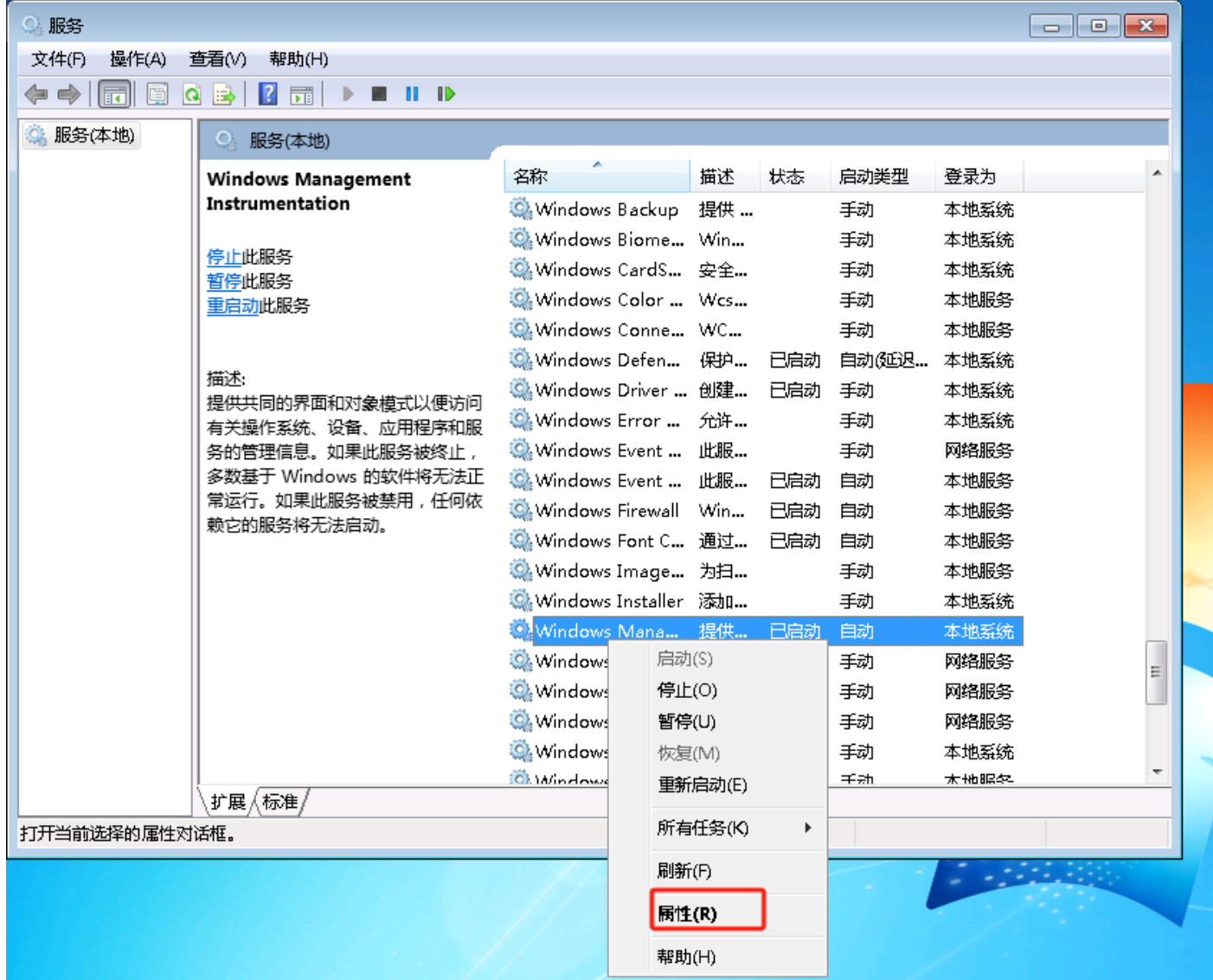Click the Restart service toolbar icon
This screenshot has width=1213, height=980.
pyautogui.click(x=446, y=93)
